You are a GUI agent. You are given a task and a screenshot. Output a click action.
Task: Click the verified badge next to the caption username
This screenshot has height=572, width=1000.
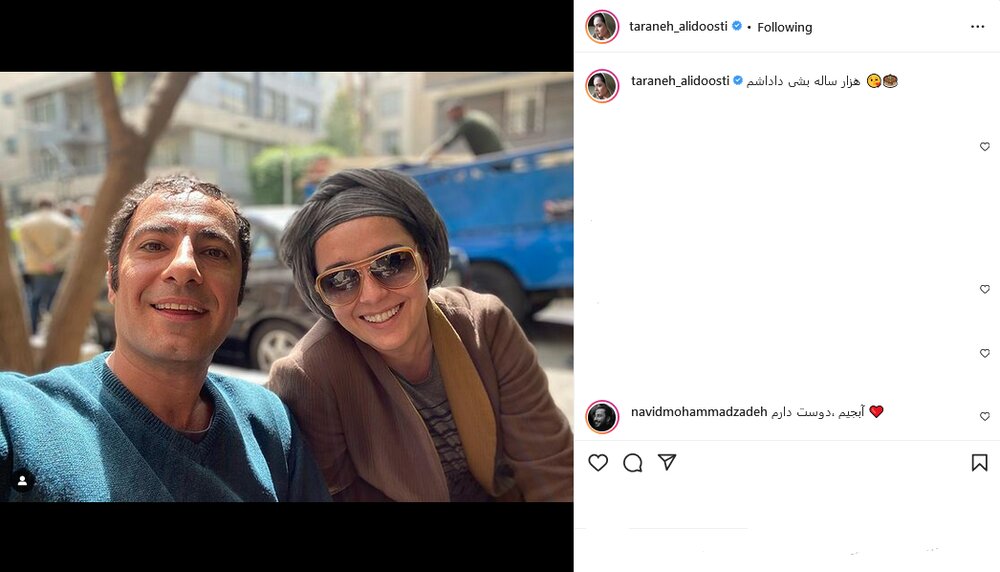click(x=738, y=80)
